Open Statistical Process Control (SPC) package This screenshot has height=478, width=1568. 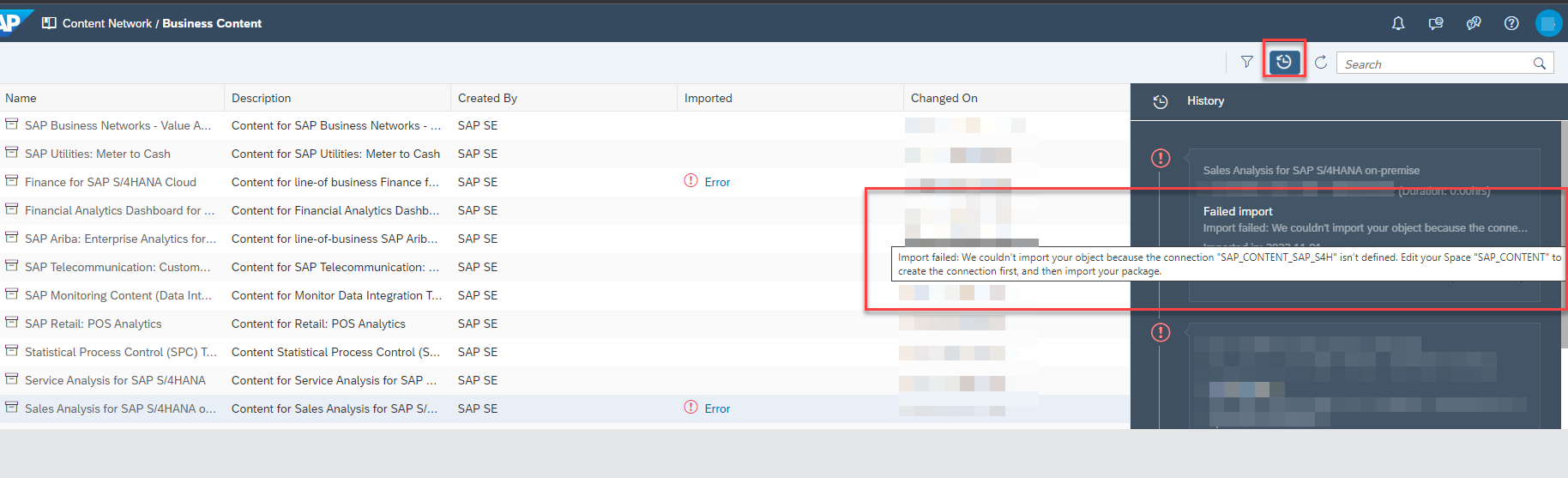[121, 352]
